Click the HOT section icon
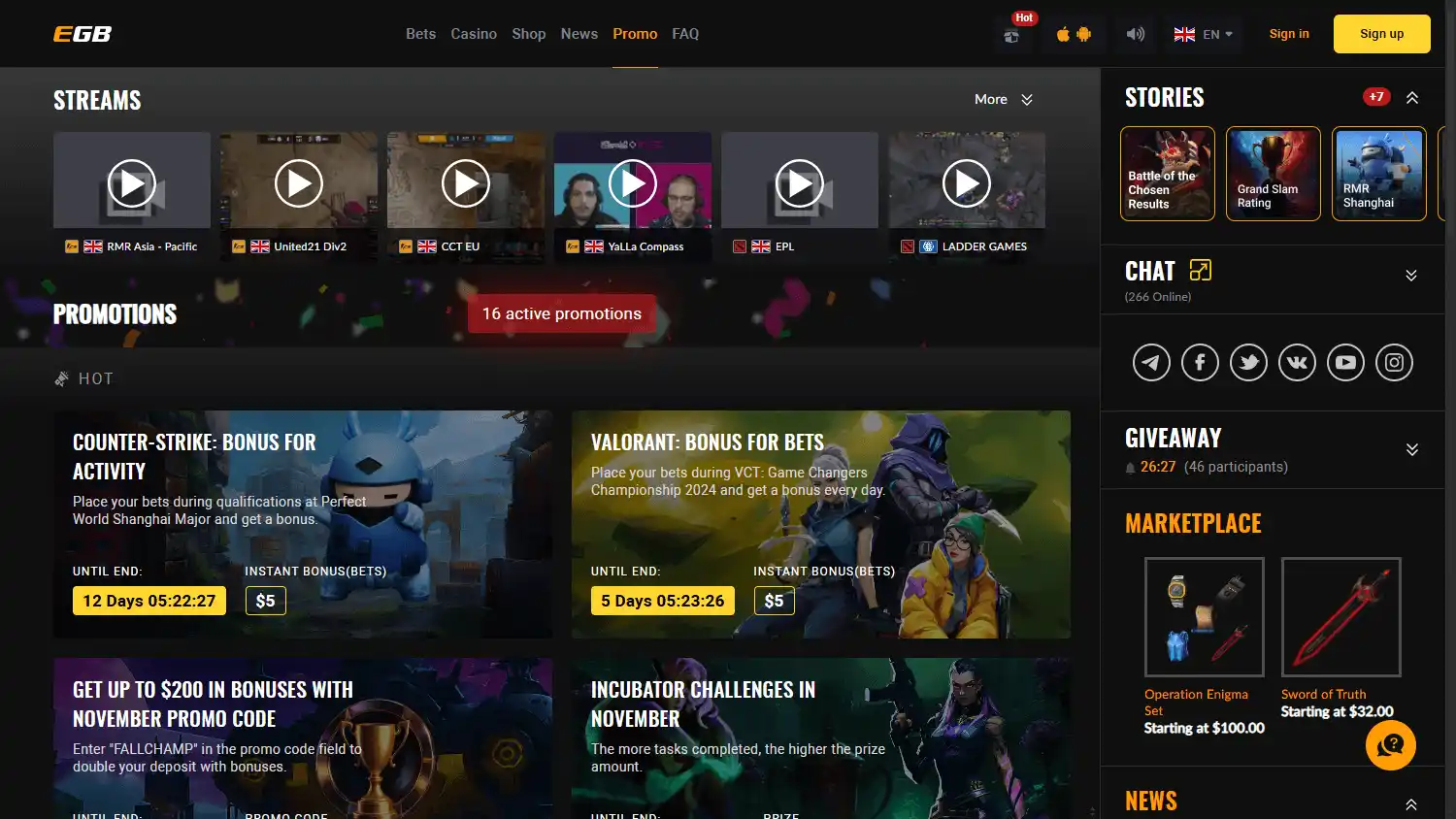 point(62,378)
